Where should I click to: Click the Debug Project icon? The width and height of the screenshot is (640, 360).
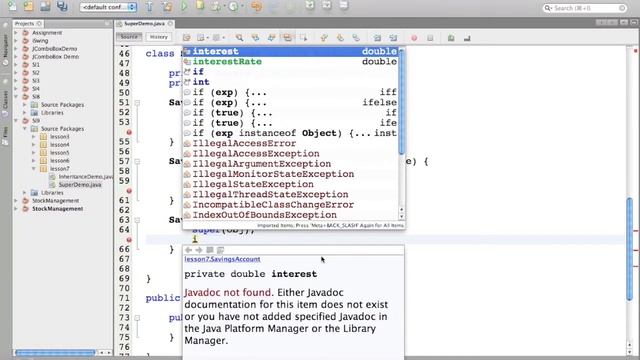tap(200, 6)
